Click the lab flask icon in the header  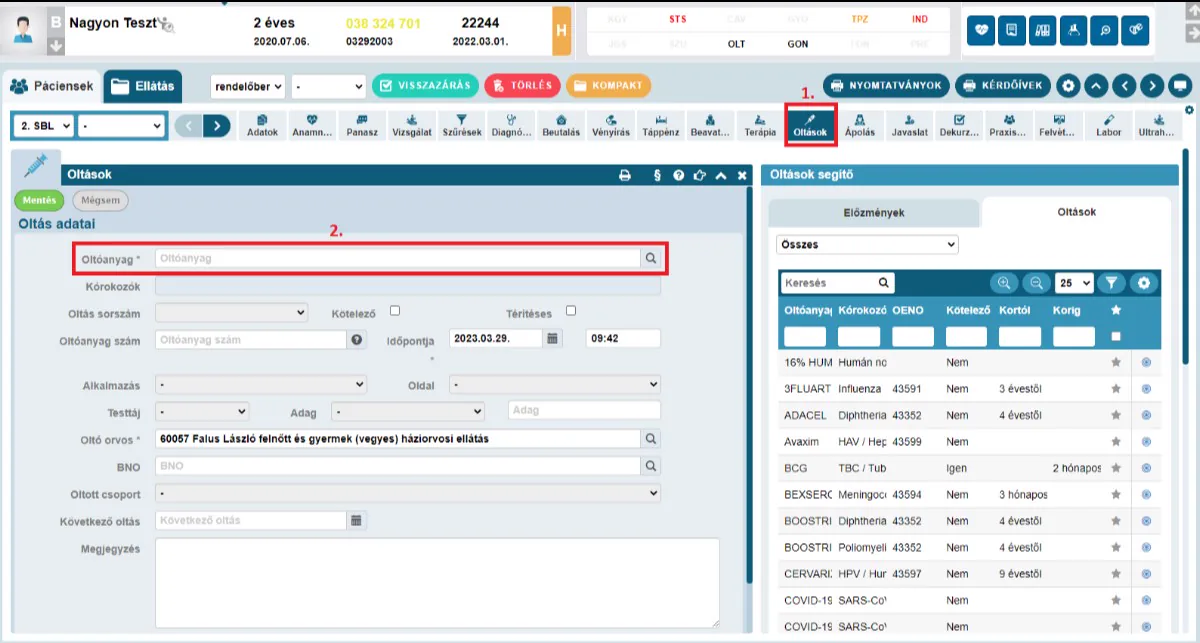click(x=1073, y=30)
